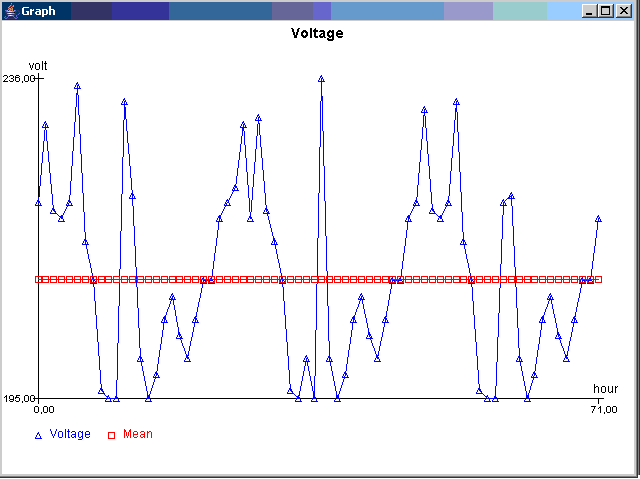Click the leftmost red Mean square marker
Viewport: 640px width, 479px height.
[39, 279]
